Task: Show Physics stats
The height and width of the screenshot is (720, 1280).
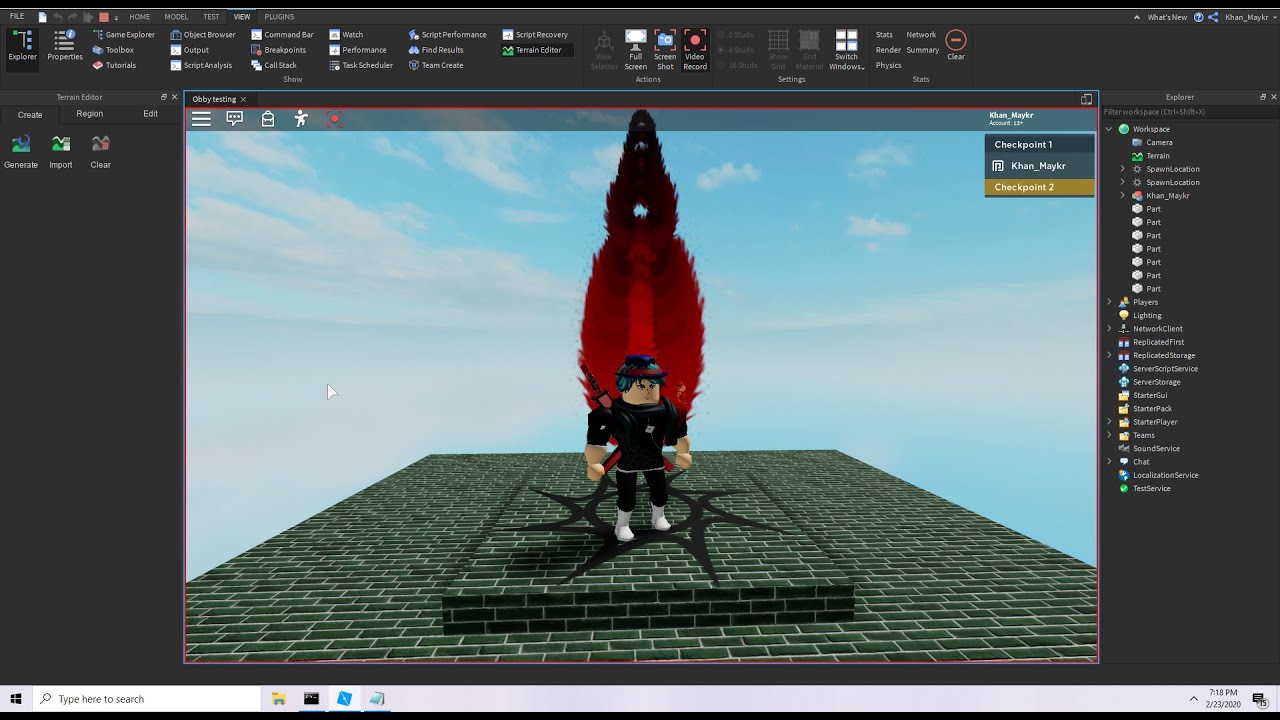Action: (x=888, y=65)
